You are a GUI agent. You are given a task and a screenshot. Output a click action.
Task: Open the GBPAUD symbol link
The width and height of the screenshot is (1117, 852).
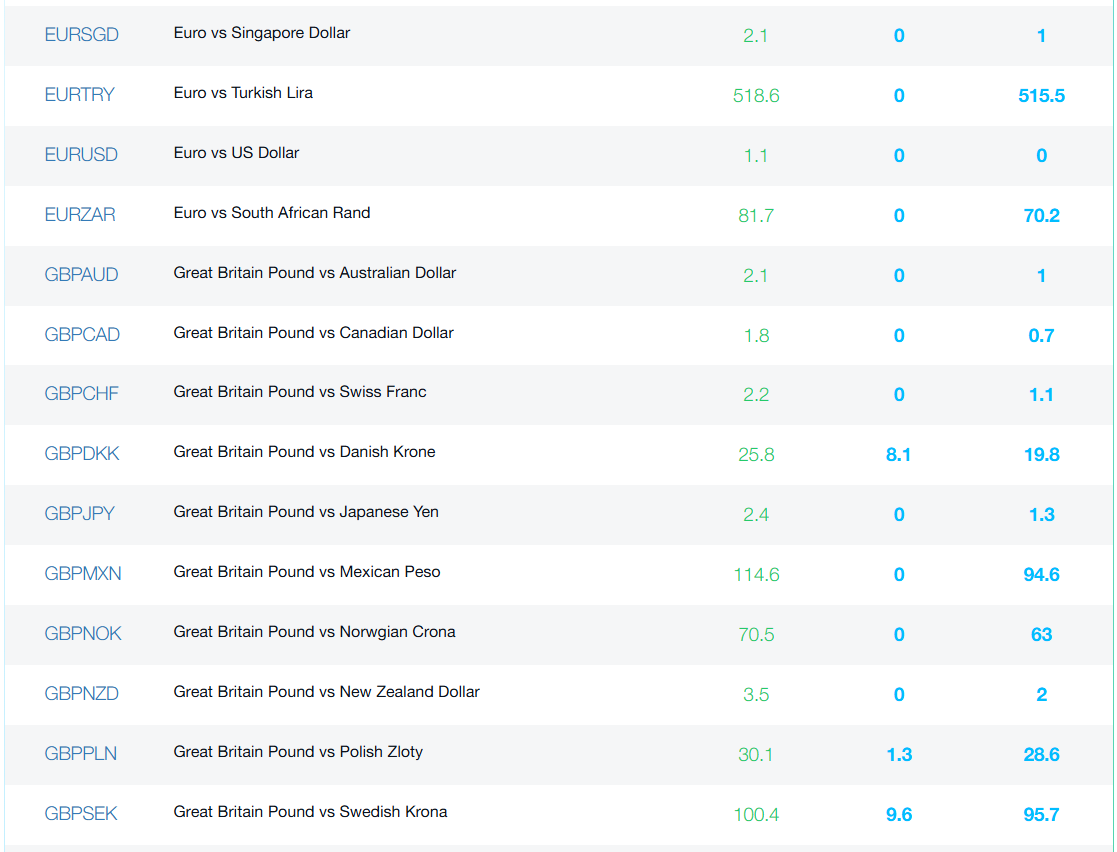point(81,275)
